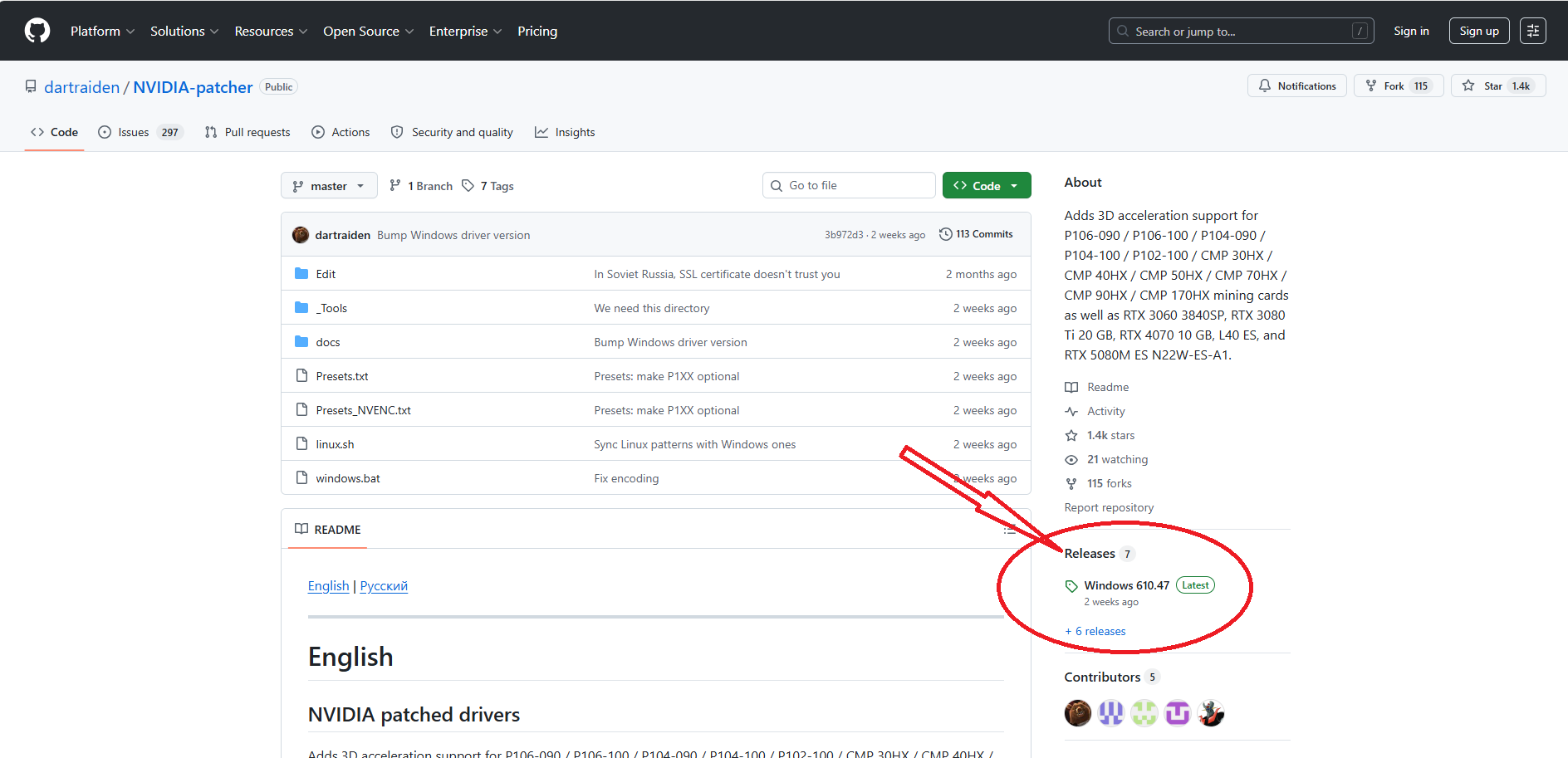This screenshot has height=758, width=1568.
Task: Open appearance settings icon in header
Action: [1532, 31]
